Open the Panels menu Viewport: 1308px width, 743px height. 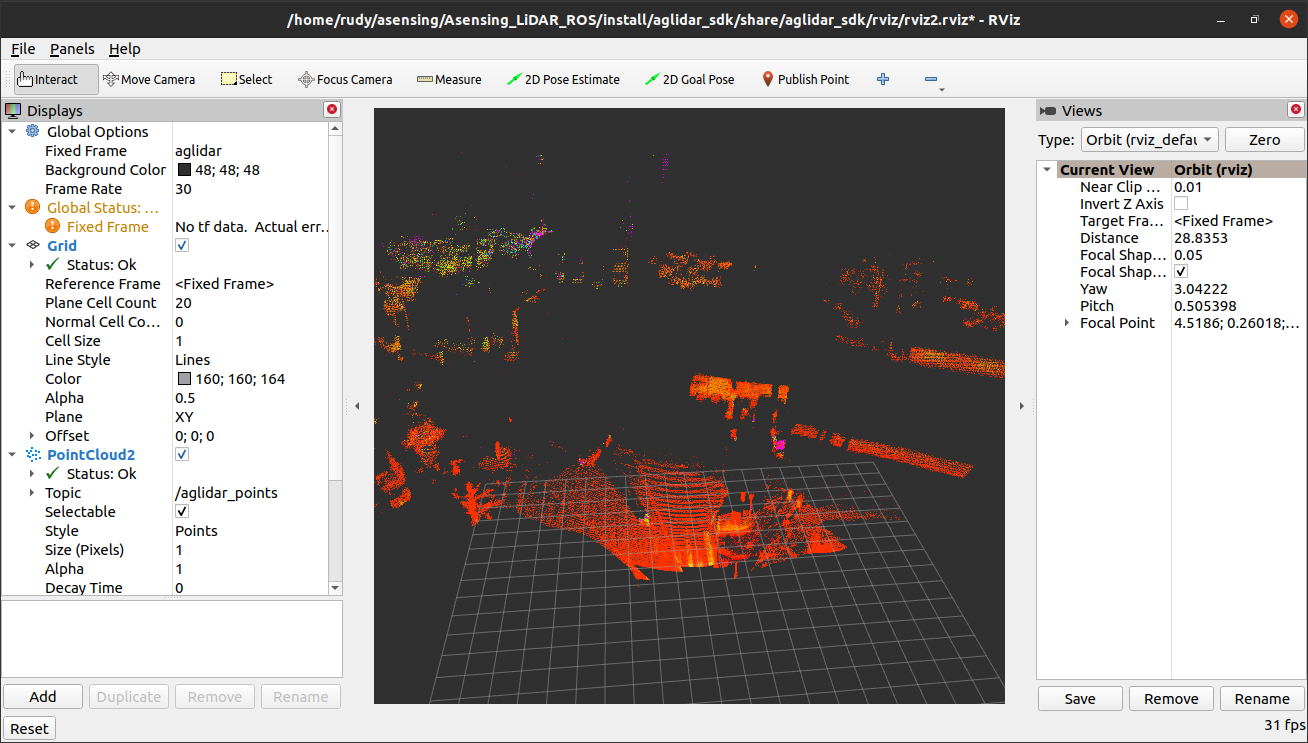pos(71,48)
